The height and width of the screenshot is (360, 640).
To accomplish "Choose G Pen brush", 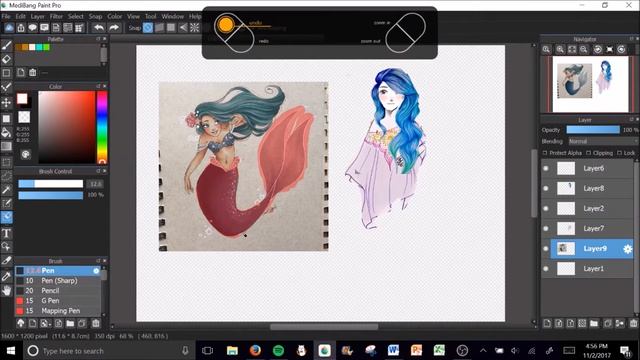I will click(x=58, y=301).
